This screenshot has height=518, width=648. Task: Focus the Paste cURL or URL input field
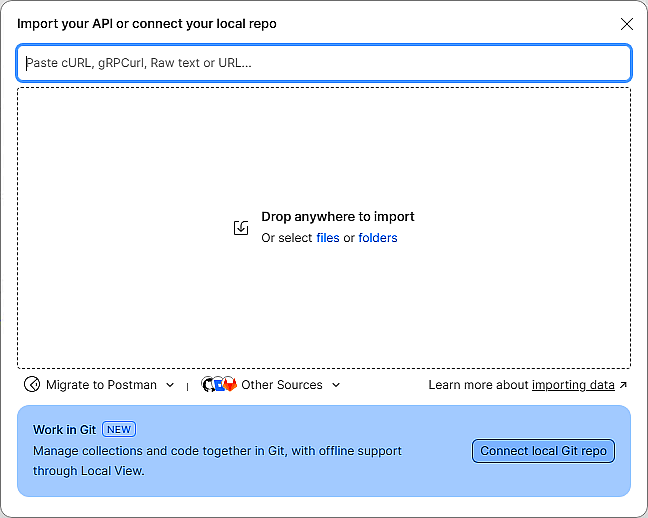324,63
